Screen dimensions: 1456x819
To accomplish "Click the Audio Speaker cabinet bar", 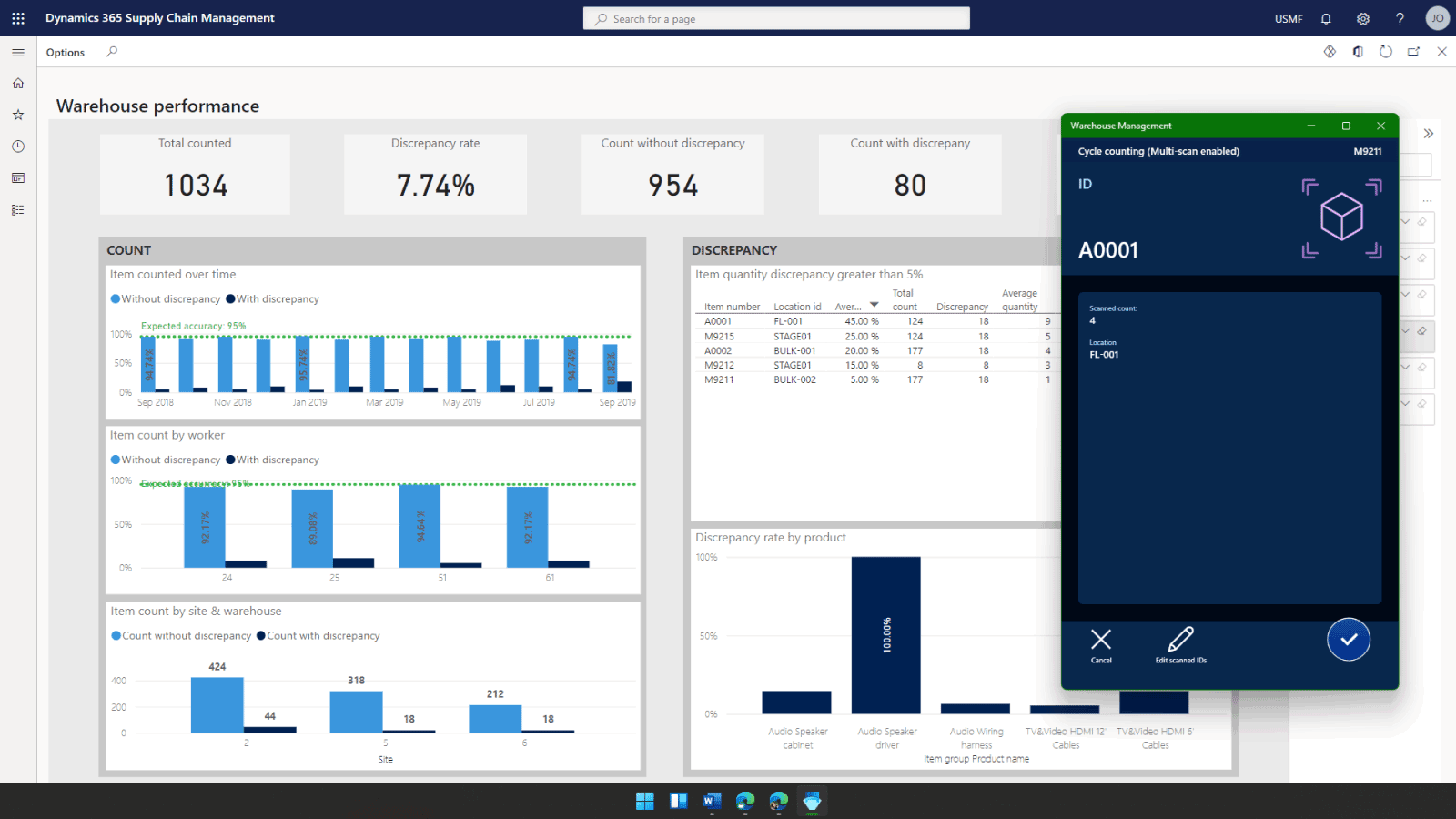I will tap(796, 703).
